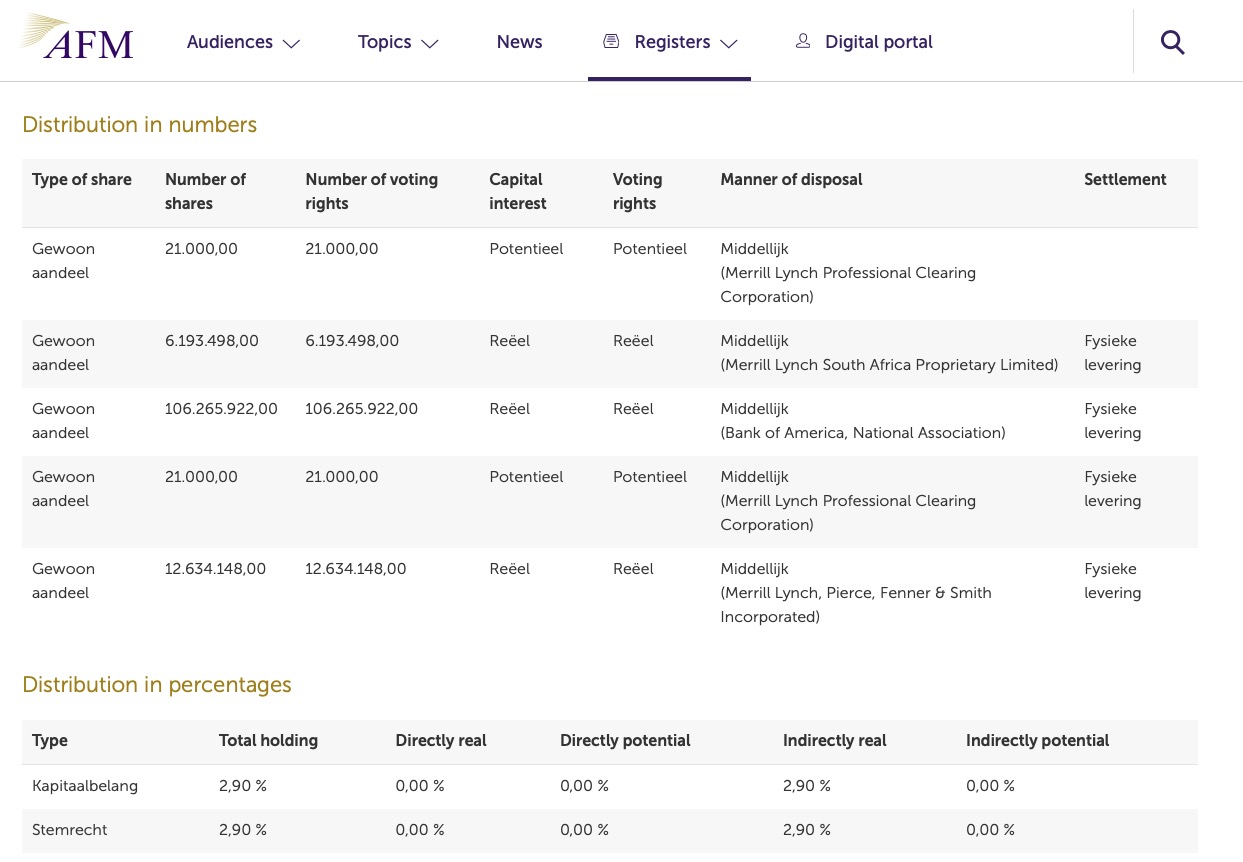Image resolution: width=1243 pixels, height=862 pixels.
Task: Open the Registers navigation tab
Action: point(671,42)
